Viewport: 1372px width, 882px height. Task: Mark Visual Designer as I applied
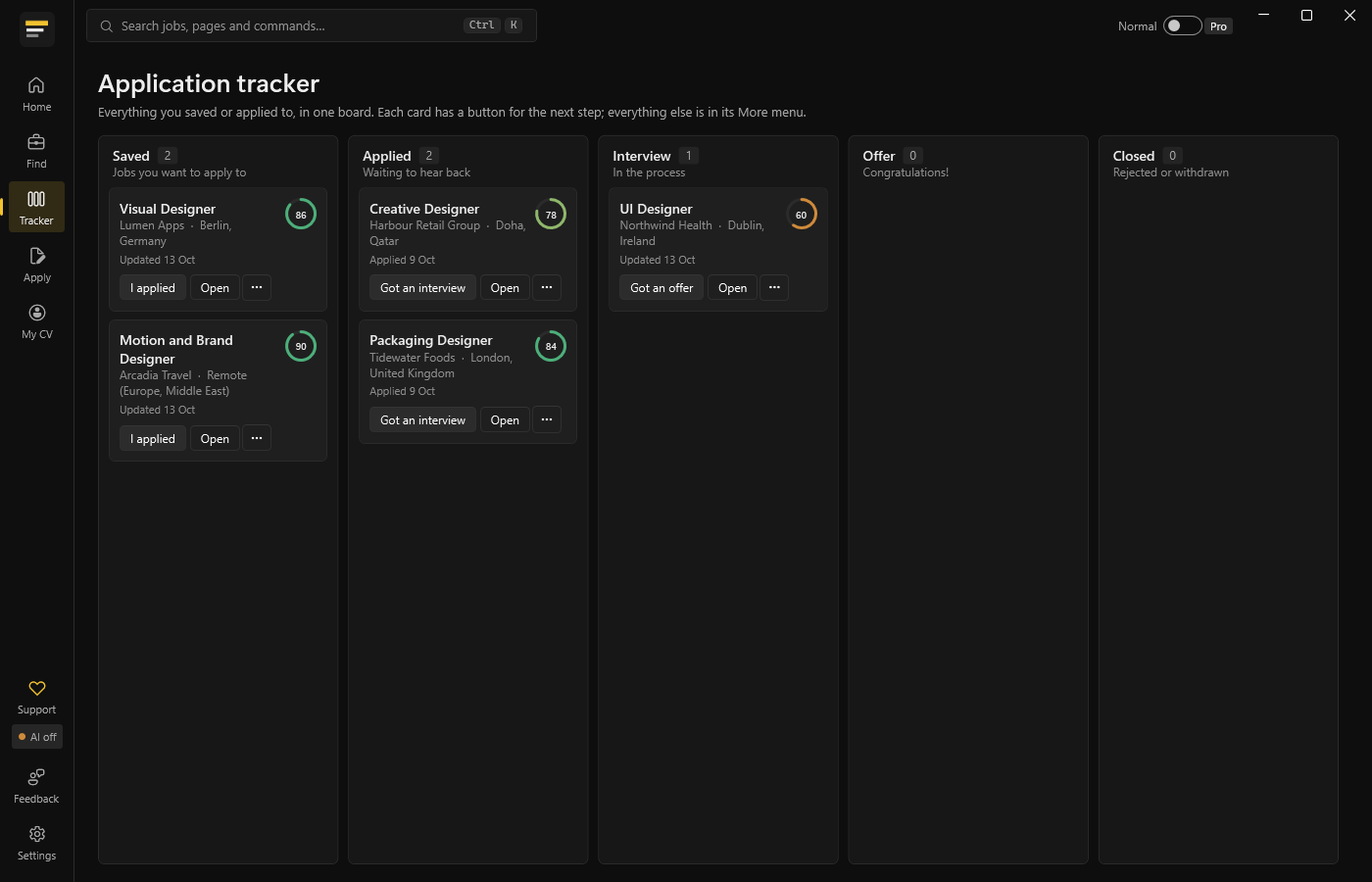point(153,287)
